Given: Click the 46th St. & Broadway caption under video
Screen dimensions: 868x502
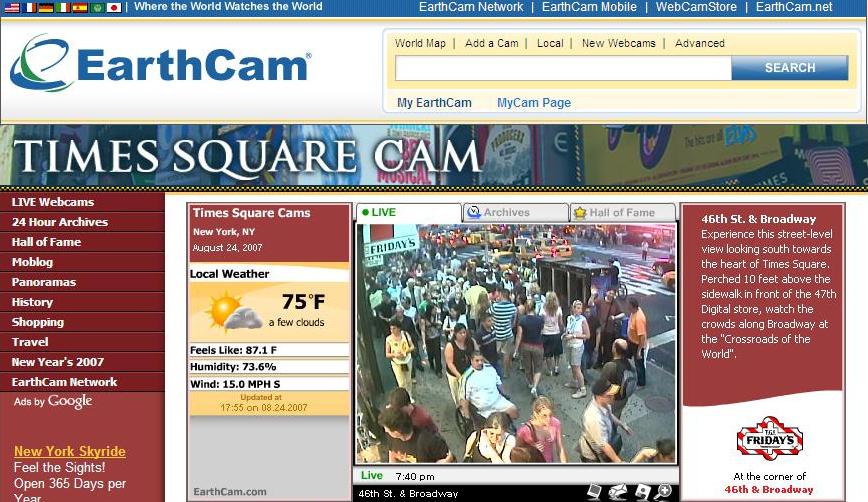Looking at the screenshot, I should (x=408, y=494).
